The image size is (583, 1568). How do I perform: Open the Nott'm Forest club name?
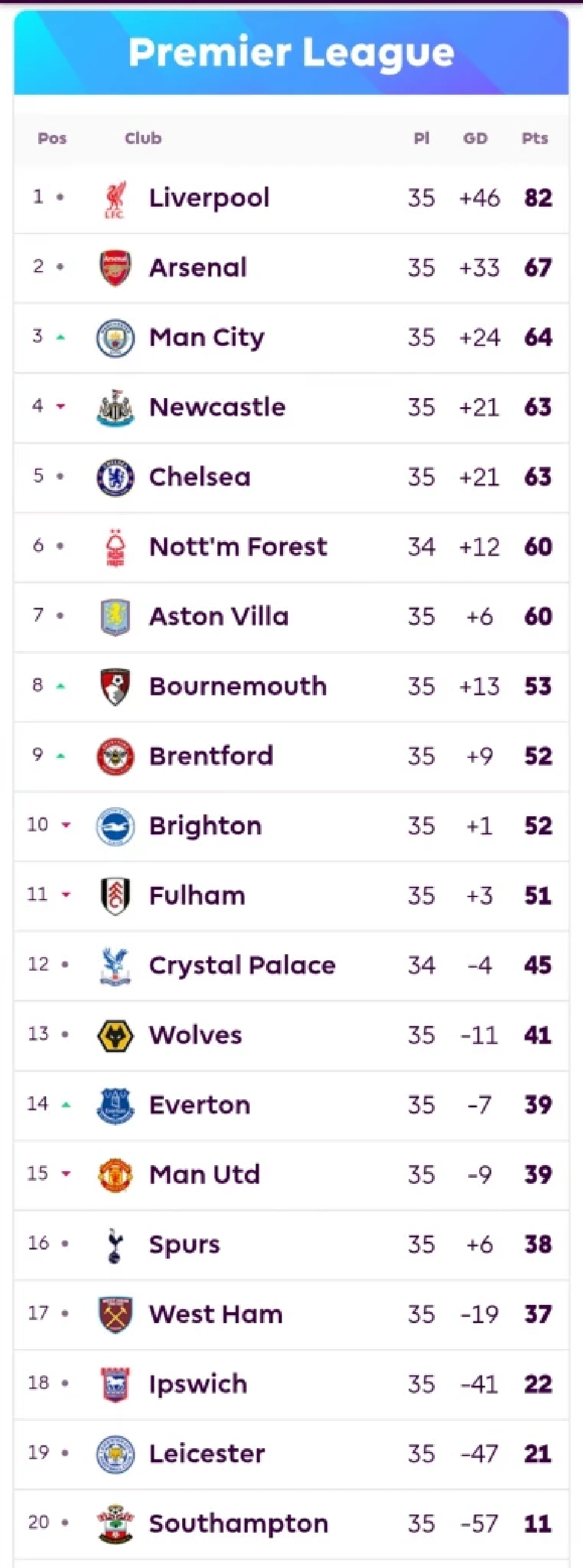pyautogui.click(x=237, y=546)
